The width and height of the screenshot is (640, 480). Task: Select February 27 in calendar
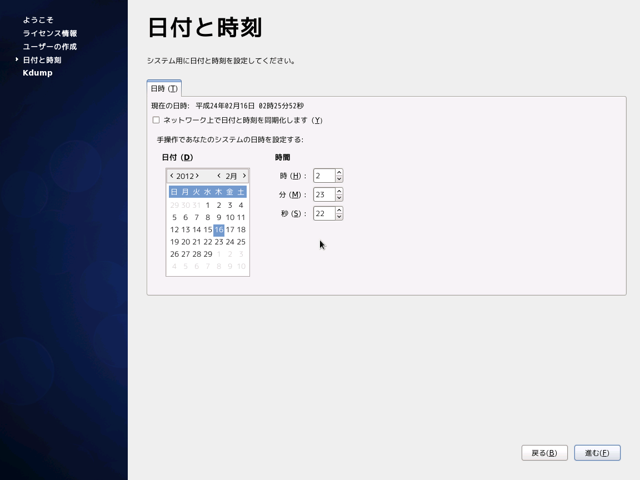tap(186, 254)
